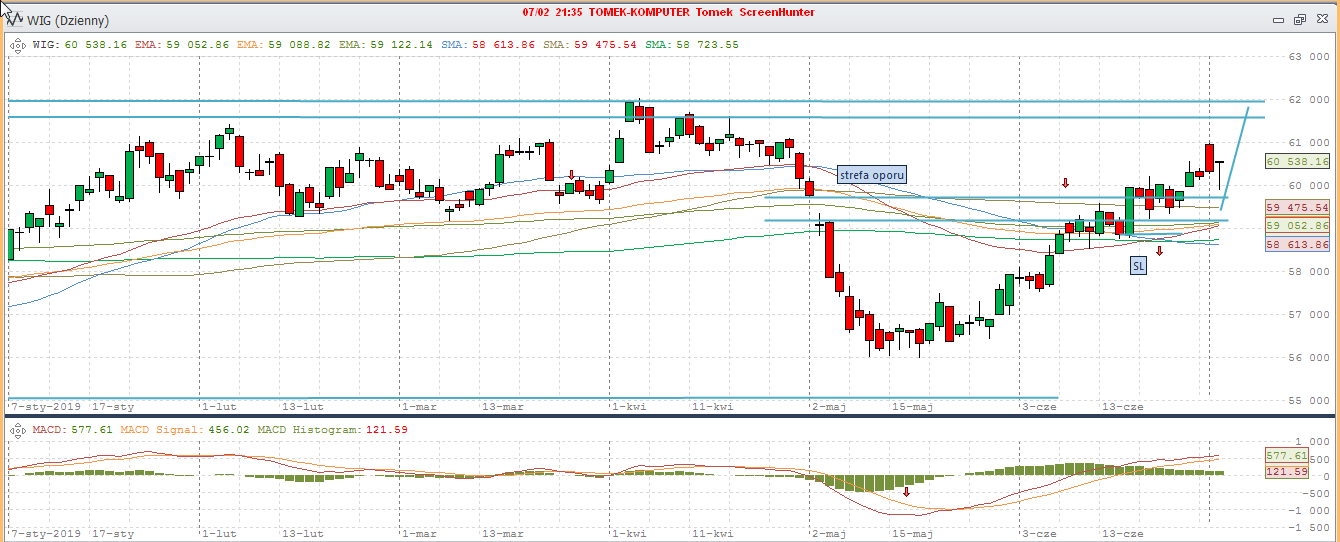Image resolution: width=1340 pixels, height=542 pixels.
Task: Select the 'SL' stop-loss label
Action: coord(1138,265)
